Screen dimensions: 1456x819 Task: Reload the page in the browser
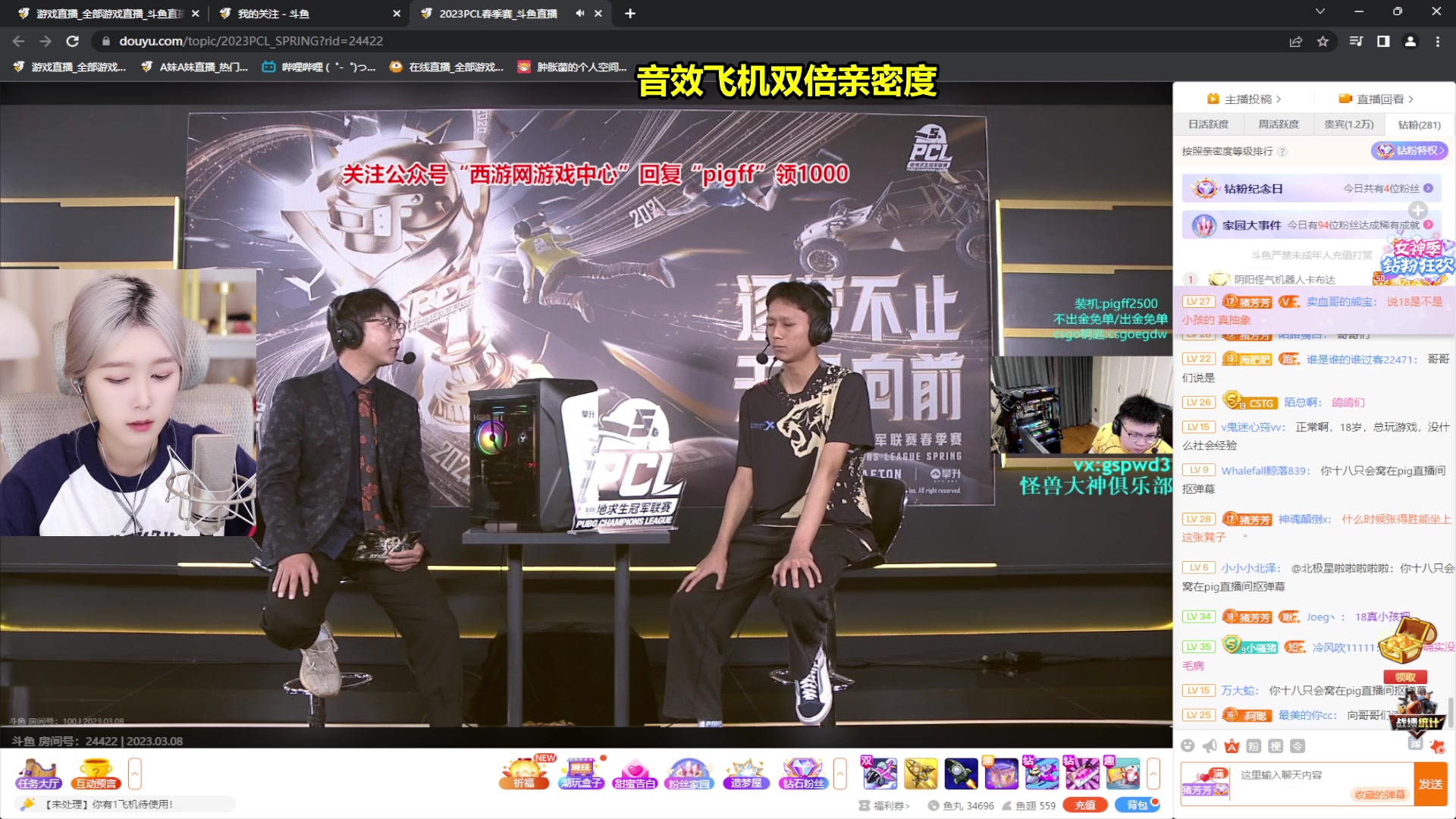pyautogui.click(x=72, y=41)
